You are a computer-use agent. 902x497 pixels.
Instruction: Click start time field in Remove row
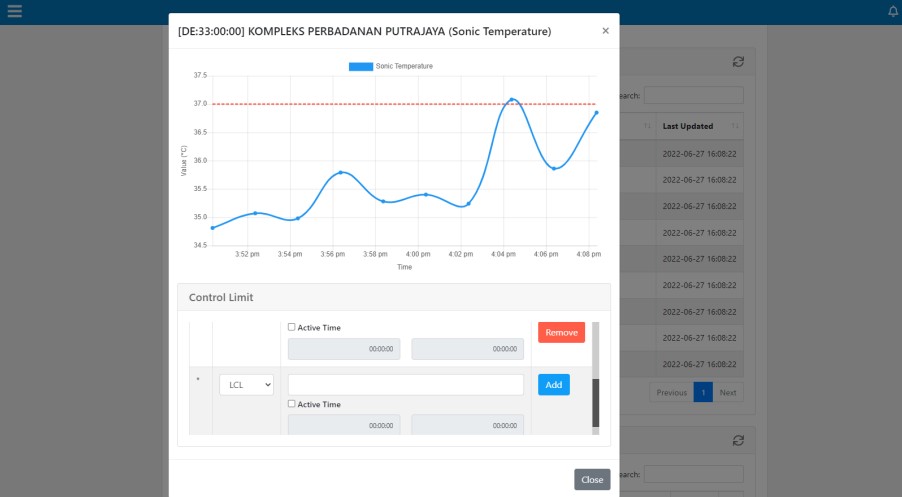pos(344,349)
